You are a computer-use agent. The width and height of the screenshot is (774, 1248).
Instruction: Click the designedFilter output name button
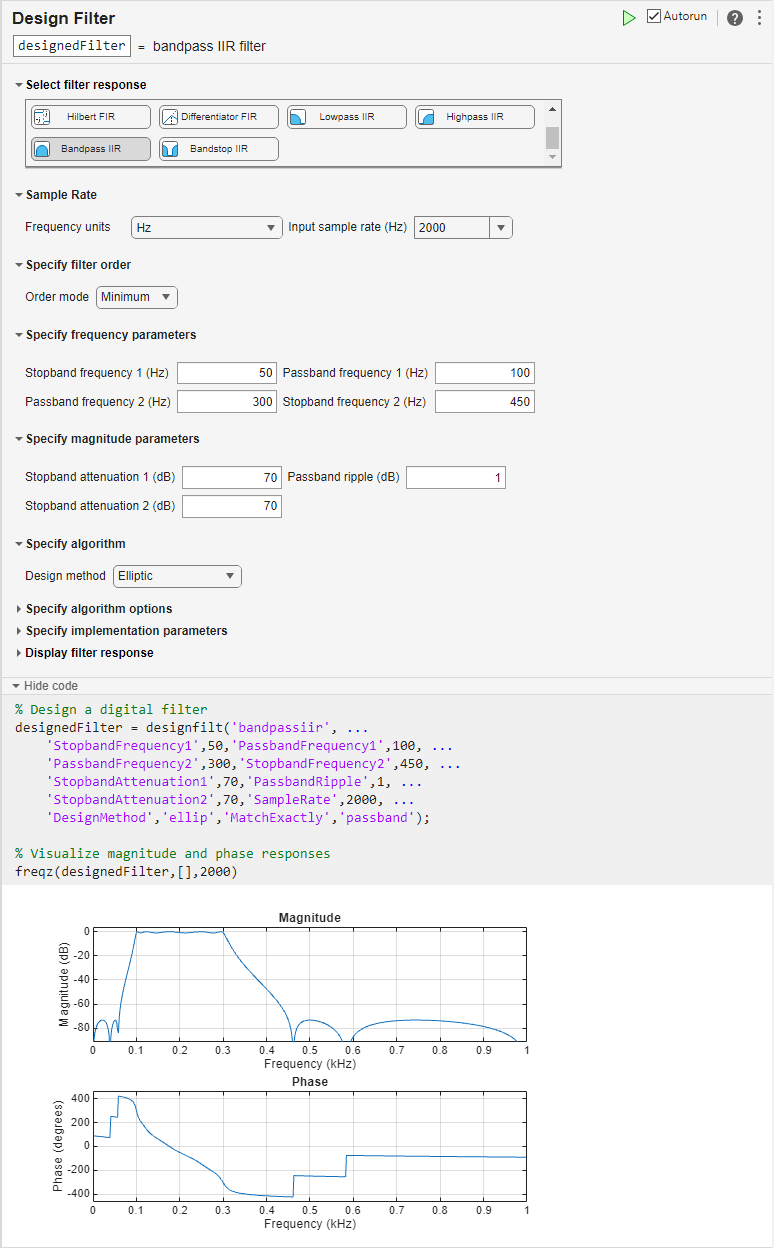(70, 45)
